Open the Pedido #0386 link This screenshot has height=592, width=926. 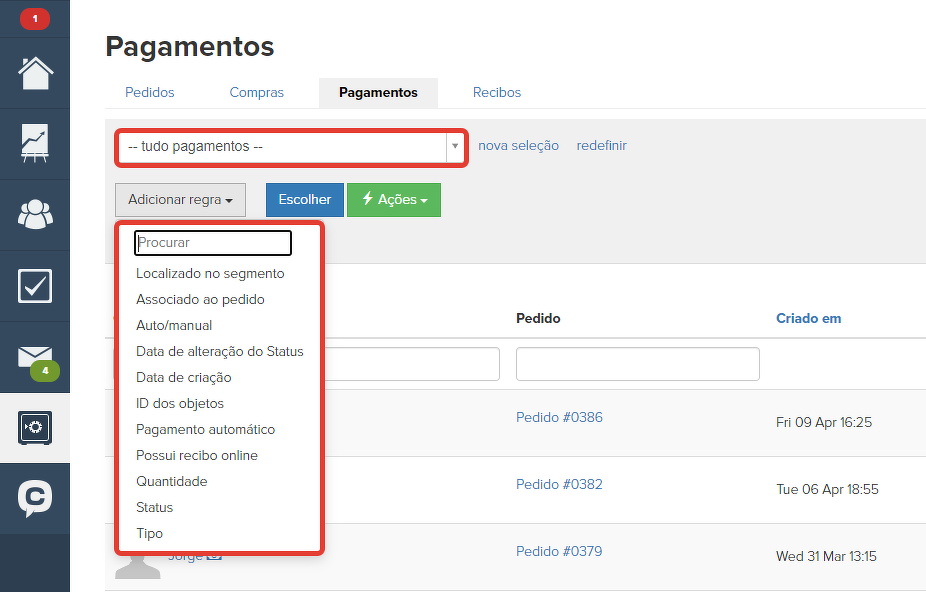(559, 418)
